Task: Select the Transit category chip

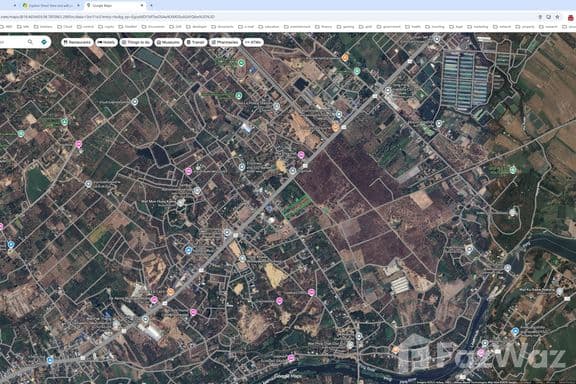Action: click(x=196, y=42)
